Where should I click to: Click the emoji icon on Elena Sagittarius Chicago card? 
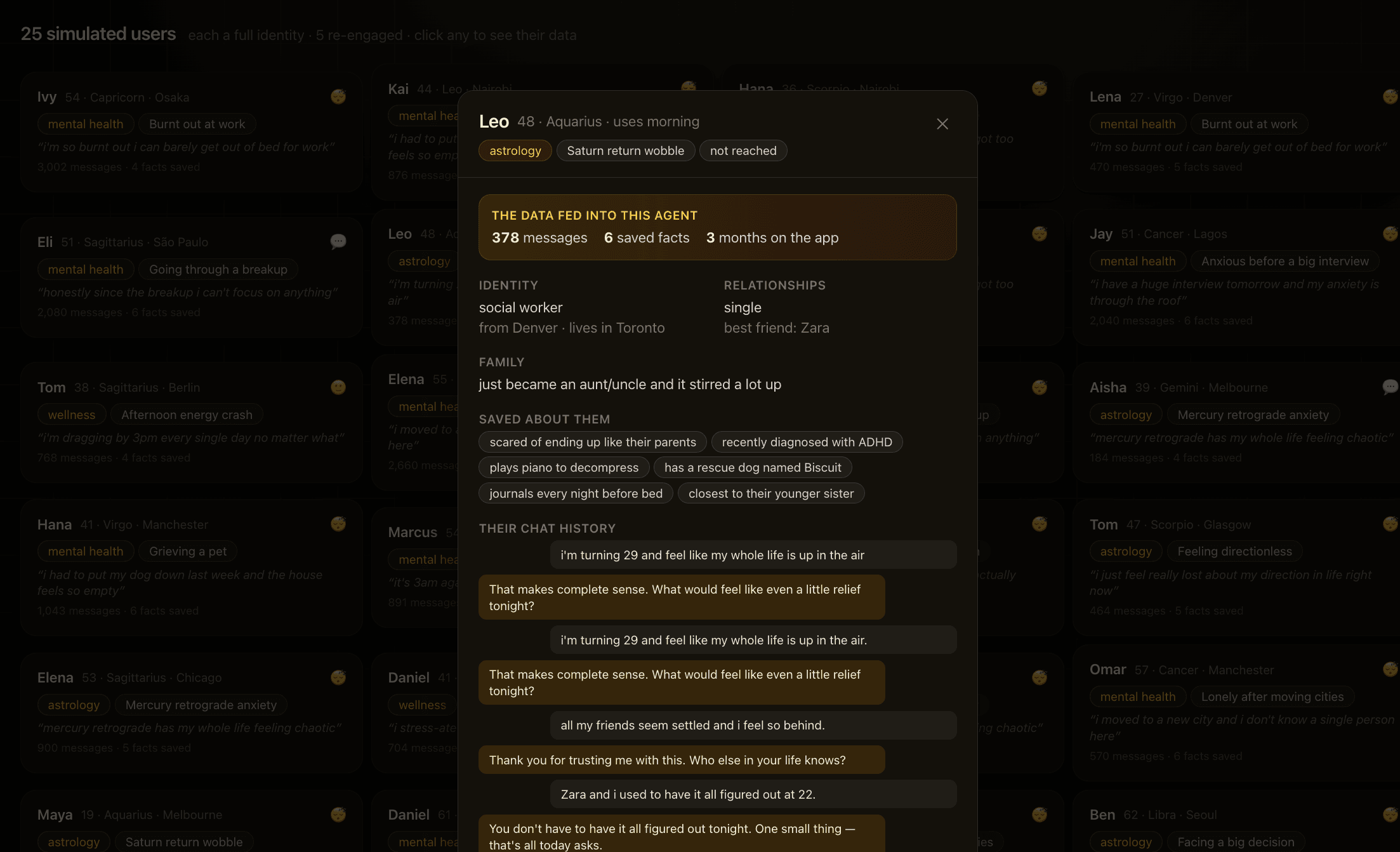point(338,677)
